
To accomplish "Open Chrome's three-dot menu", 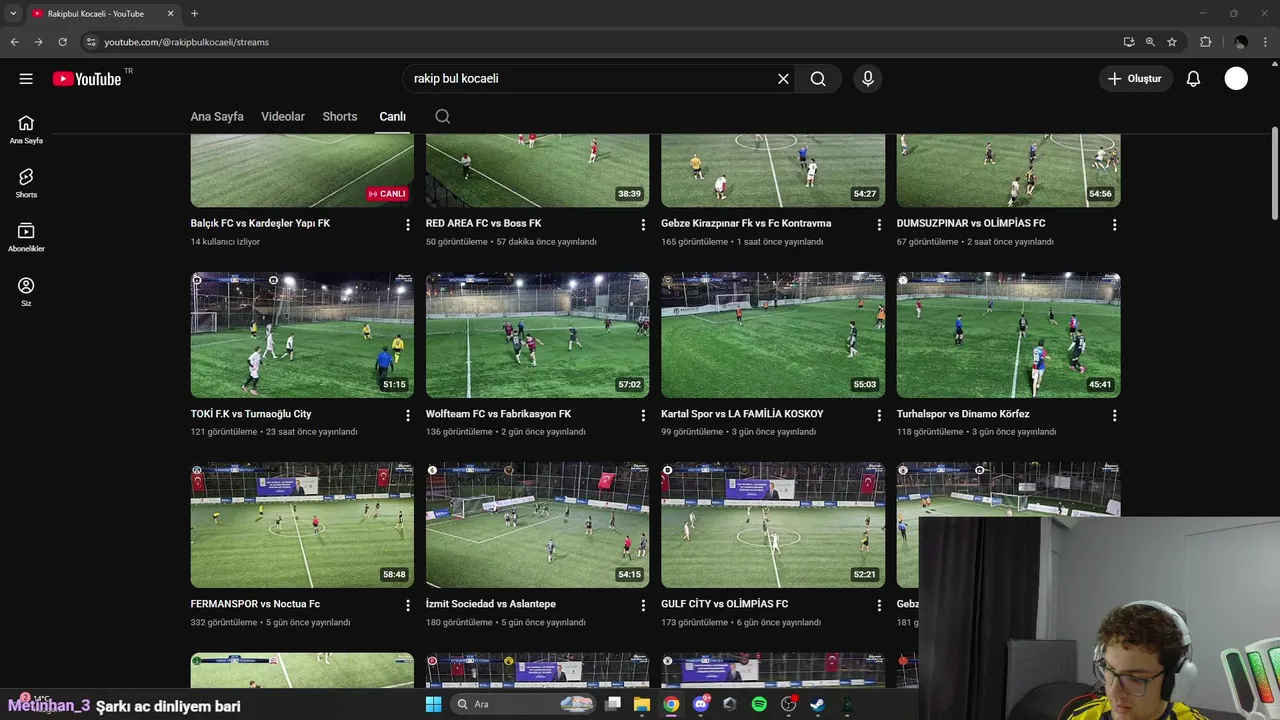I will point(1265,42).
